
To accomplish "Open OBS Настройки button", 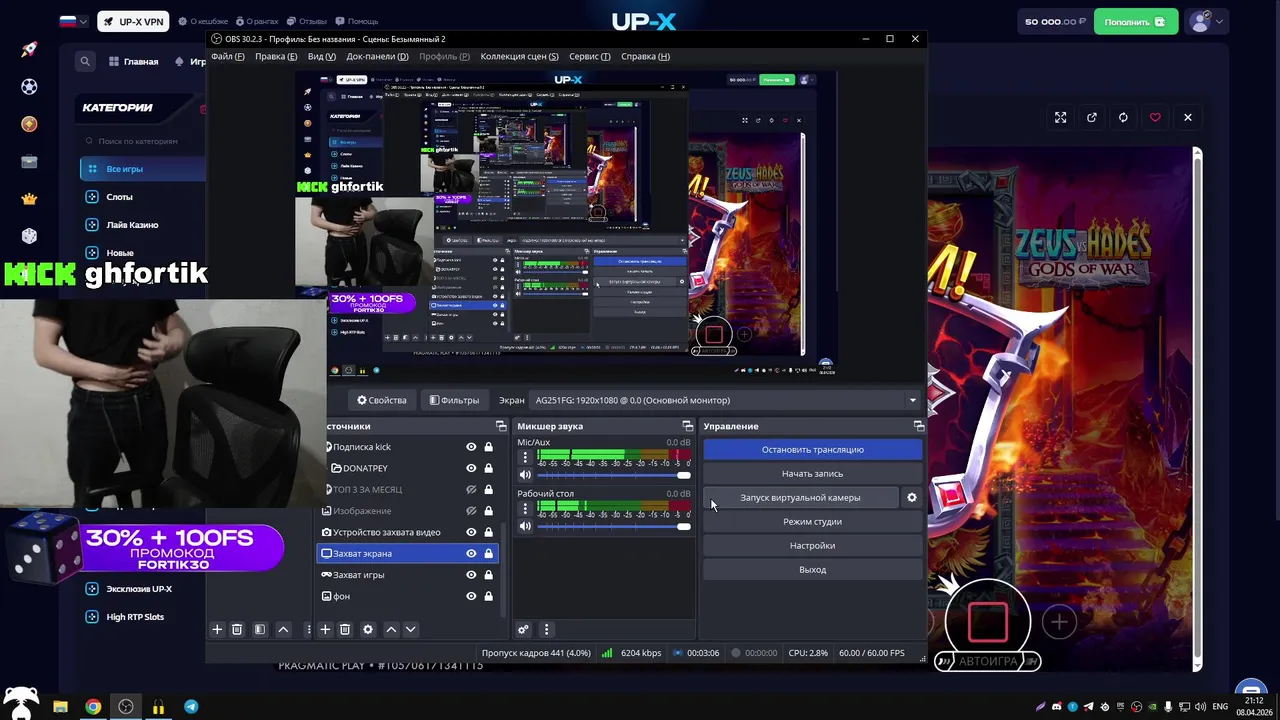I will pyautogui.click(x=812, y=545).
